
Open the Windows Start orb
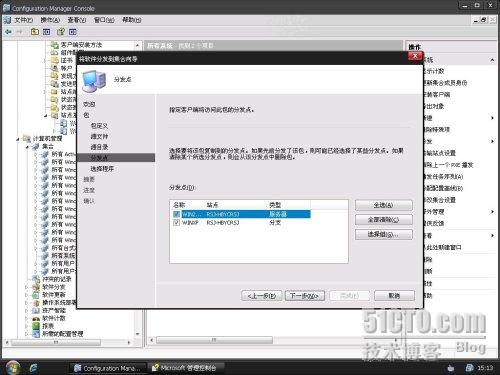[13, 368]
